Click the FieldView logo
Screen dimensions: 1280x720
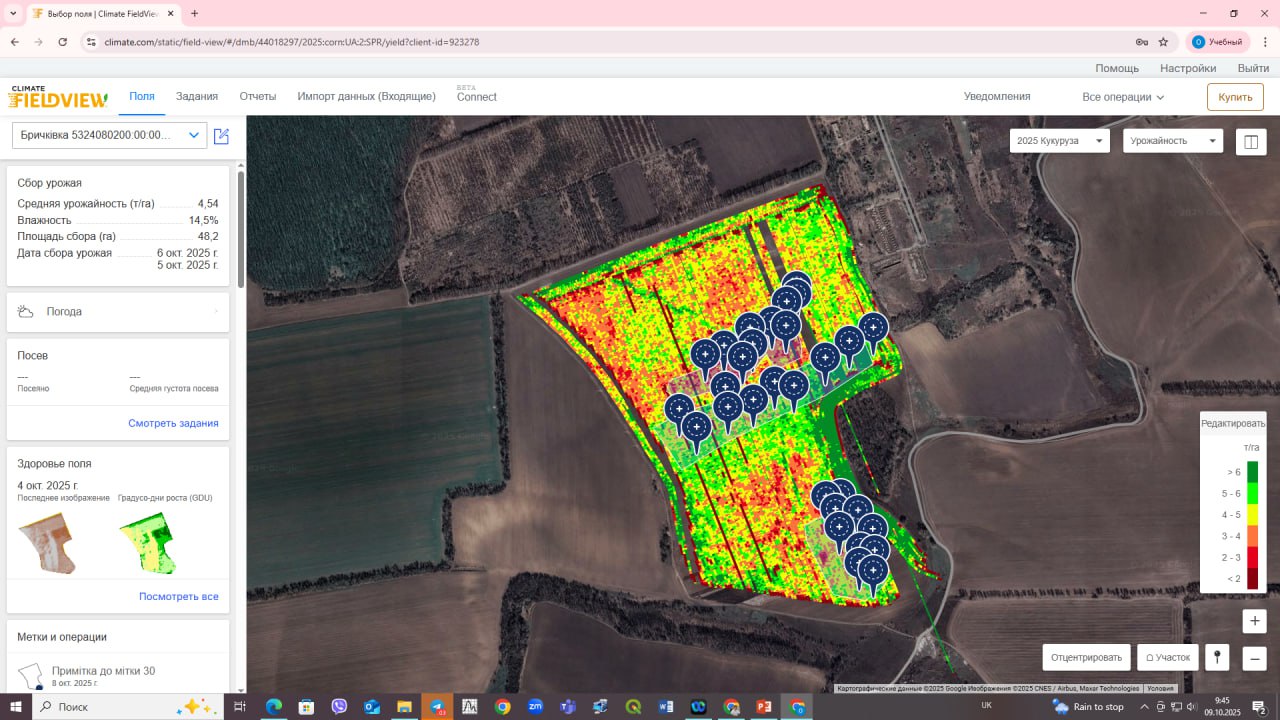(x=58, y=97)
